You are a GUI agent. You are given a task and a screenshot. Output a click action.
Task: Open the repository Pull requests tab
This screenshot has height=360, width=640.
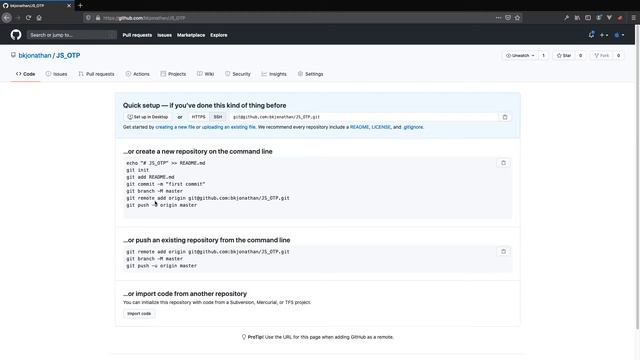[96, 74]
